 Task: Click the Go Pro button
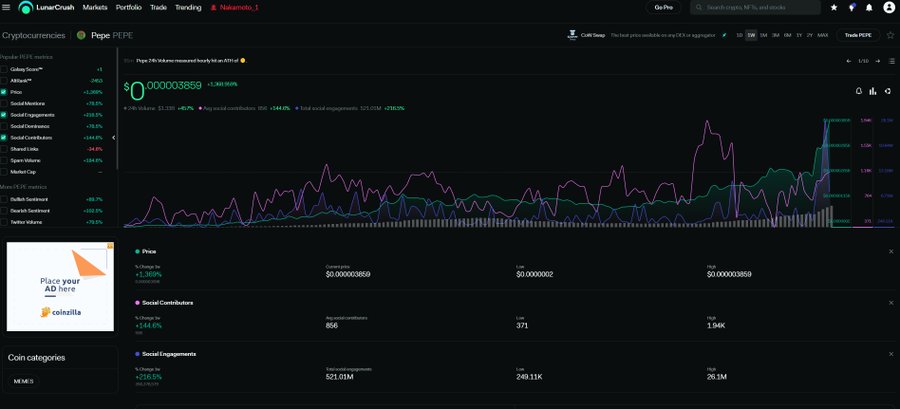click(664, 7)
